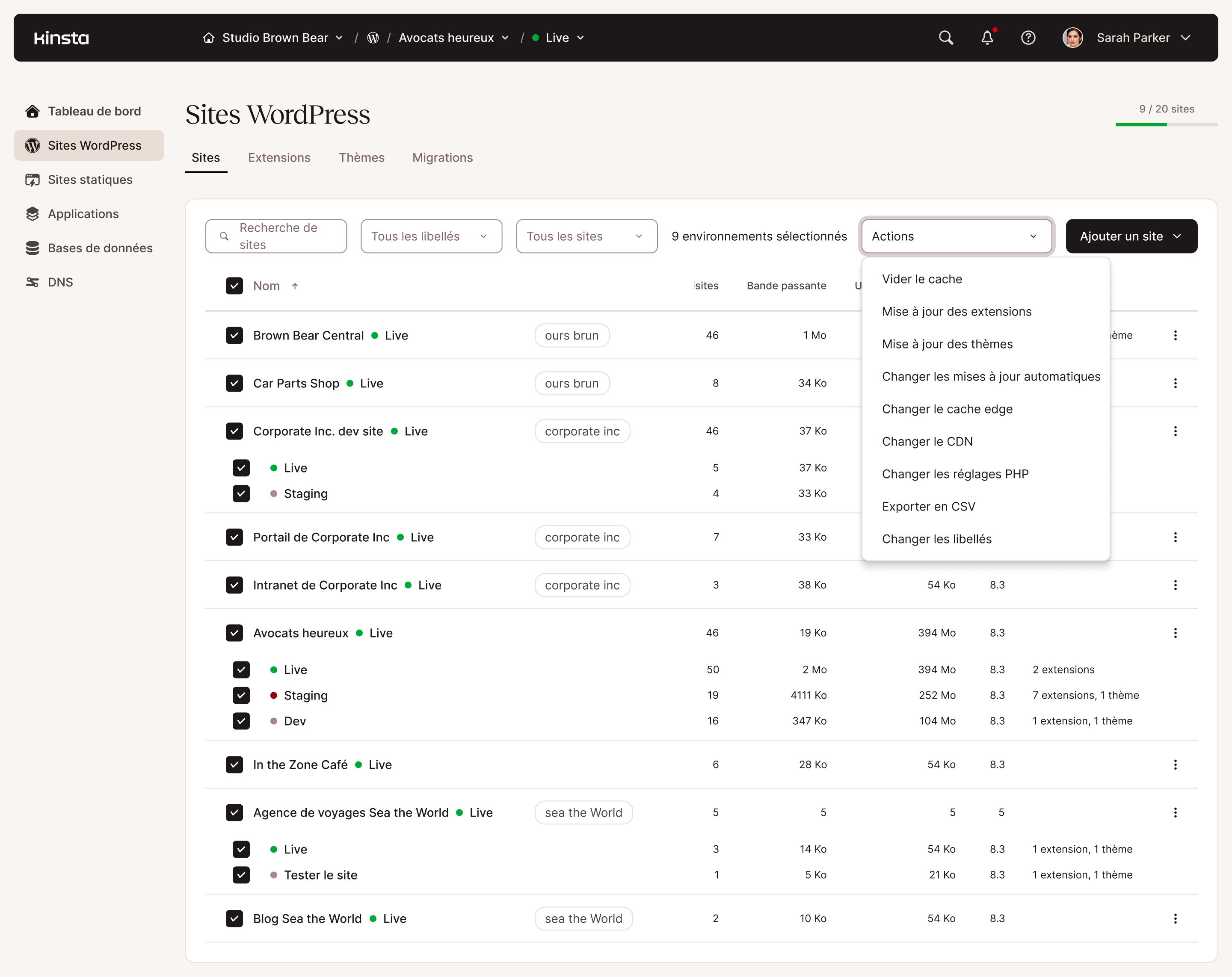
Task: Toggle the select-all checkbox next to Nom
Action: pyautogui.click(x=234, y=286)
